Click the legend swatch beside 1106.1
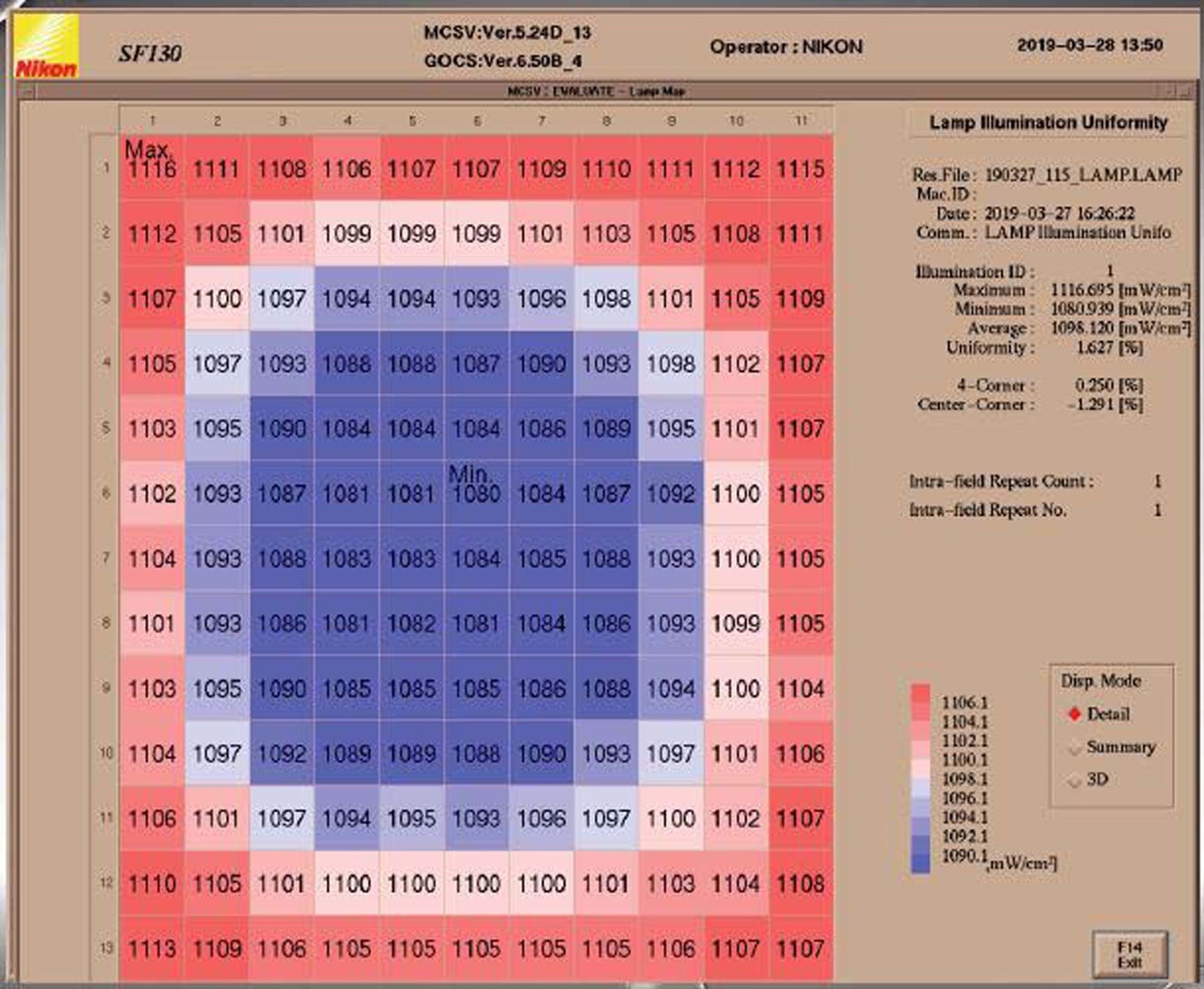Image resolution: width=1204 pixels, height=989 pixels. click(x=921, y=693)
